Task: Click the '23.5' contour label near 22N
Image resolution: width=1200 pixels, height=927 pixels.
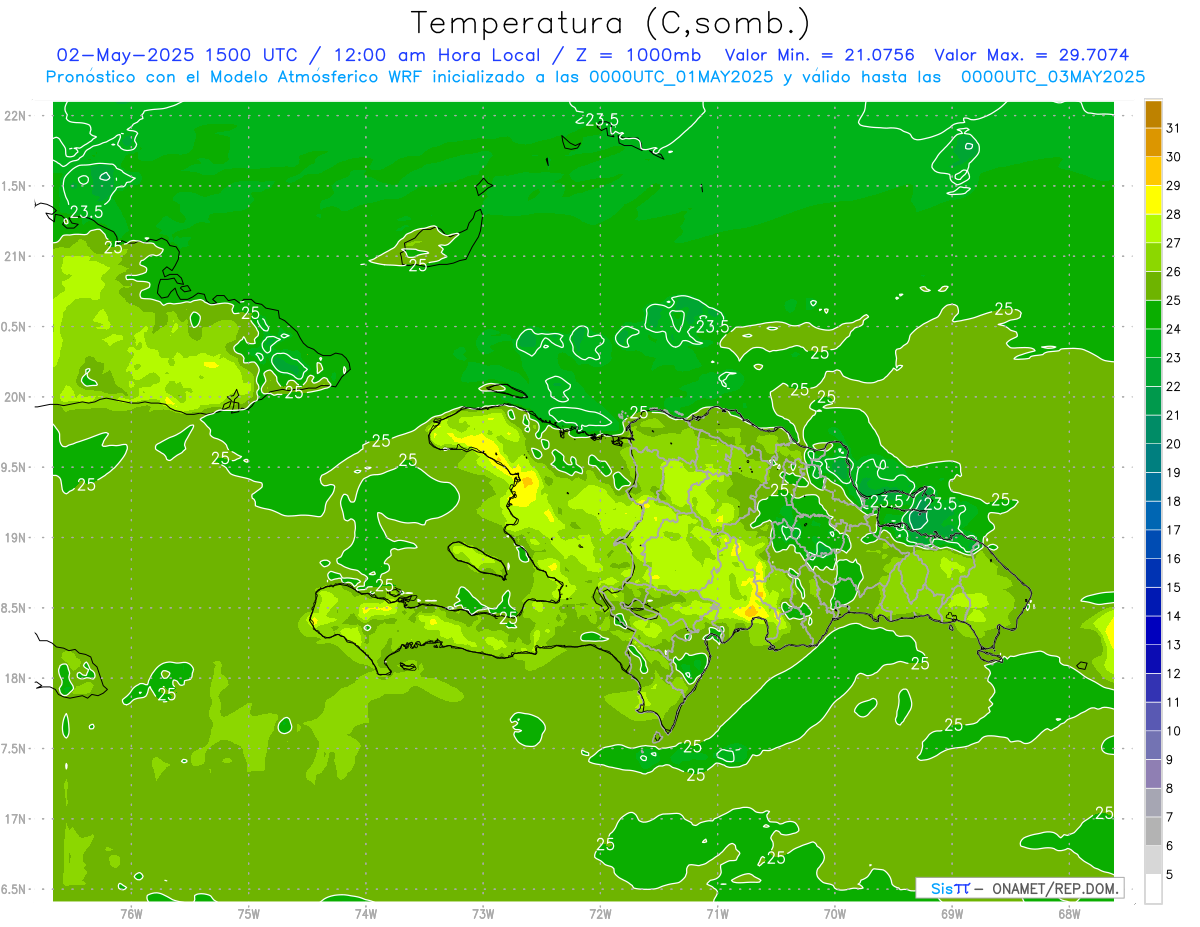Action: pos(602,120)
